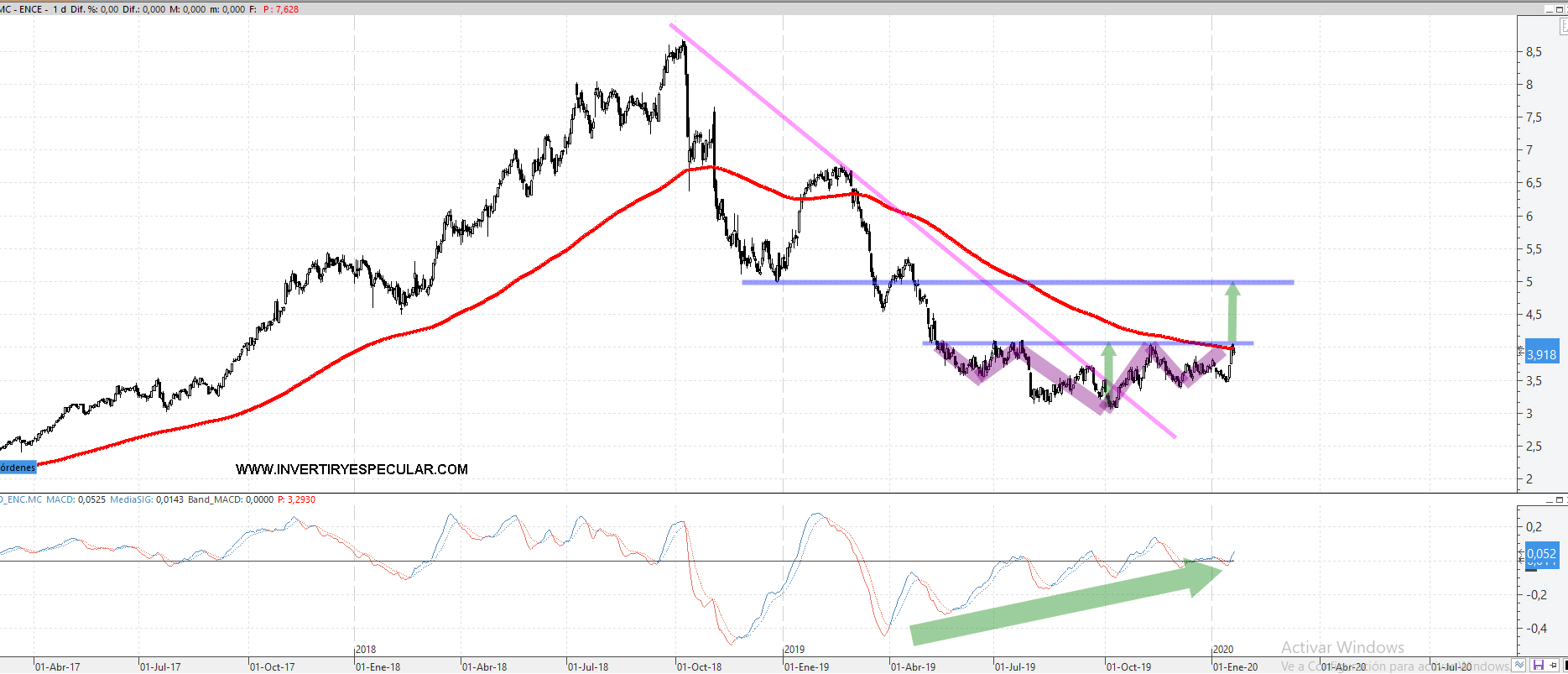Click the WWW.INVERTIRYESPECULAR.COM watermark text
The width and height of the screenshot is (1568, 674).
(x=352, y=469)
